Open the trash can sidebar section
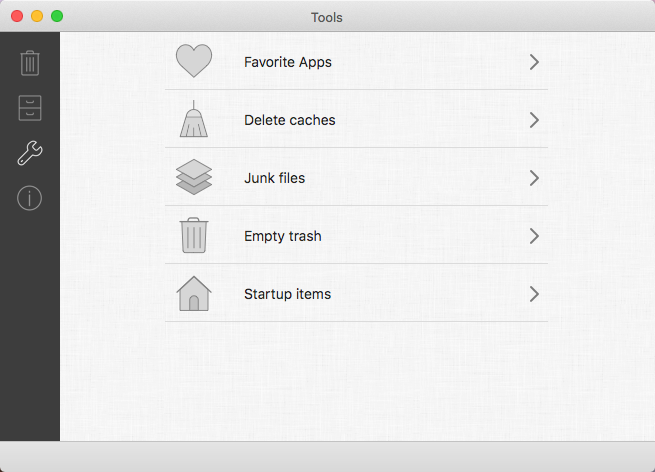This screenshot has height=472, width=655. click(30, 63)
